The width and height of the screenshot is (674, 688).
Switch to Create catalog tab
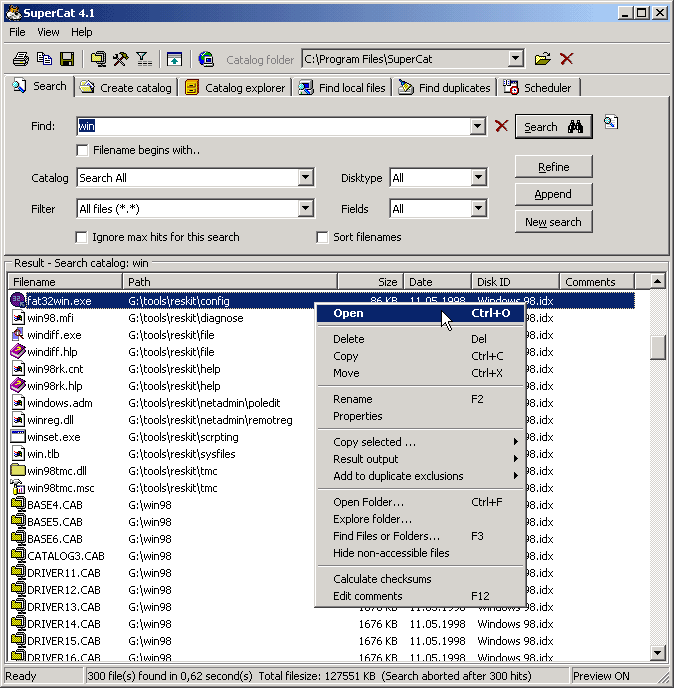126,87
